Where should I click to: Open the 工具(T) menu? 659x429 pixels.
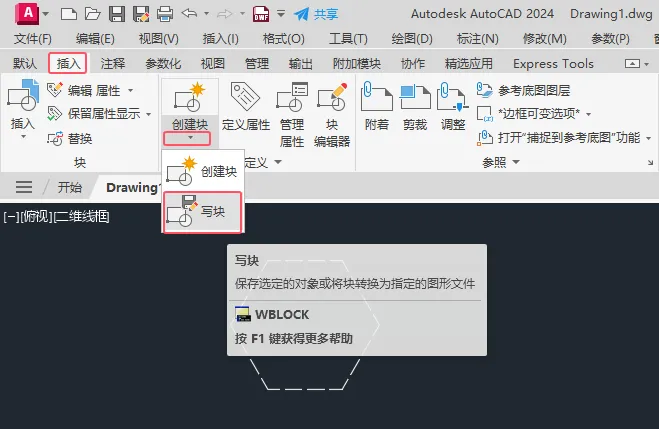348,39
